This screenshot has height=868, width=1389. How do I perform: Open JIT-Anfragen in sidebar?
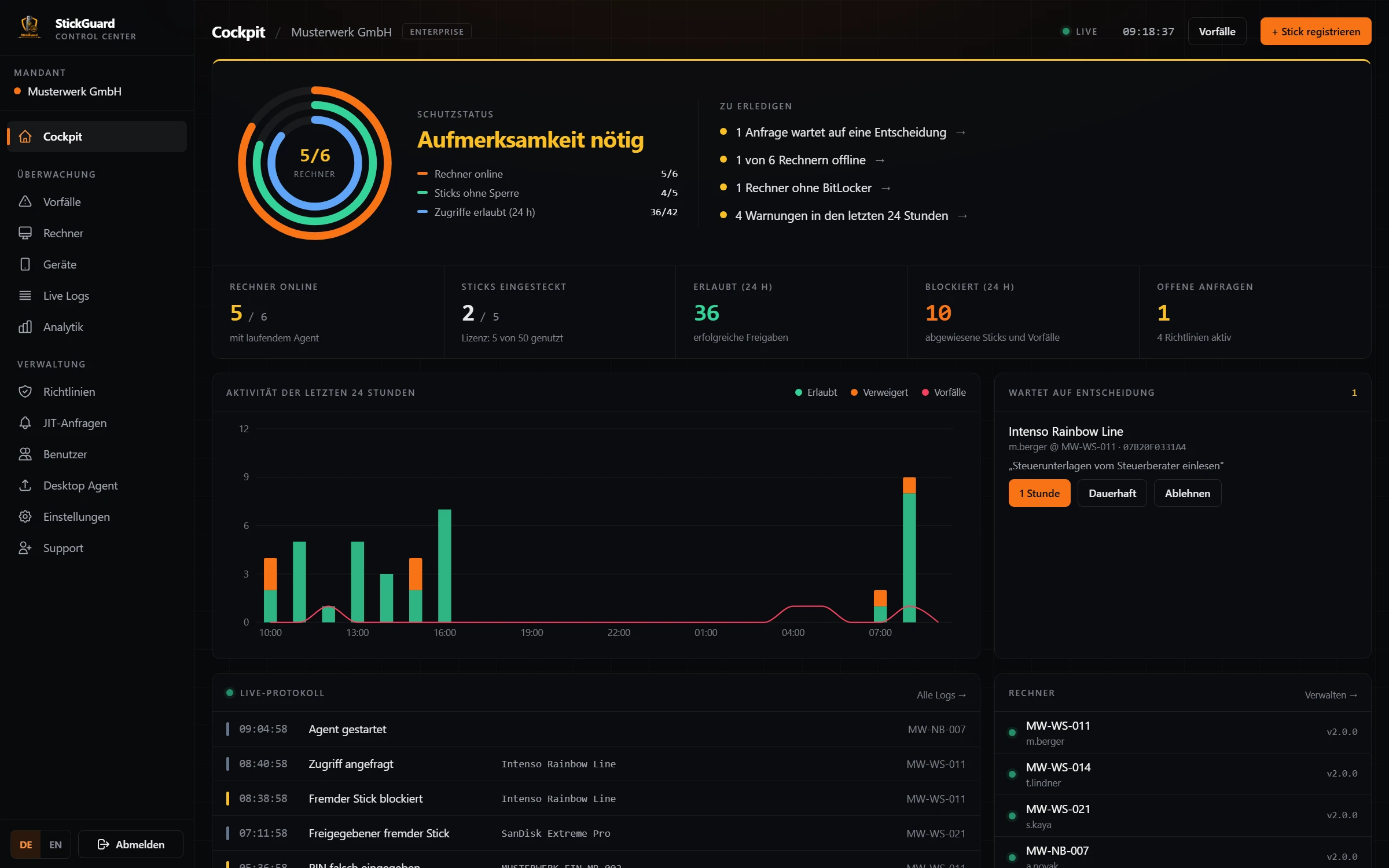[97, 422]
